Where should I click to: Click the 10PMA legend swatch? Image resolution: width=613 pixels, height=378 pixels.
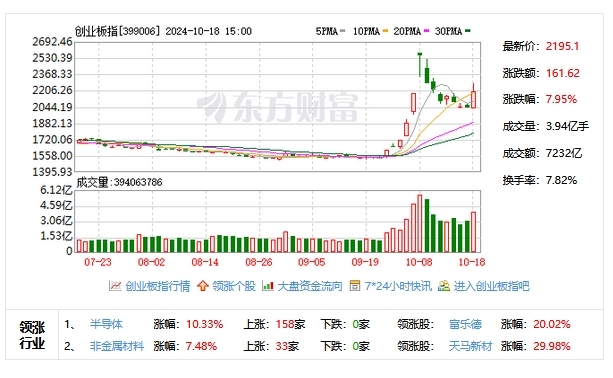tap(385, 31)
